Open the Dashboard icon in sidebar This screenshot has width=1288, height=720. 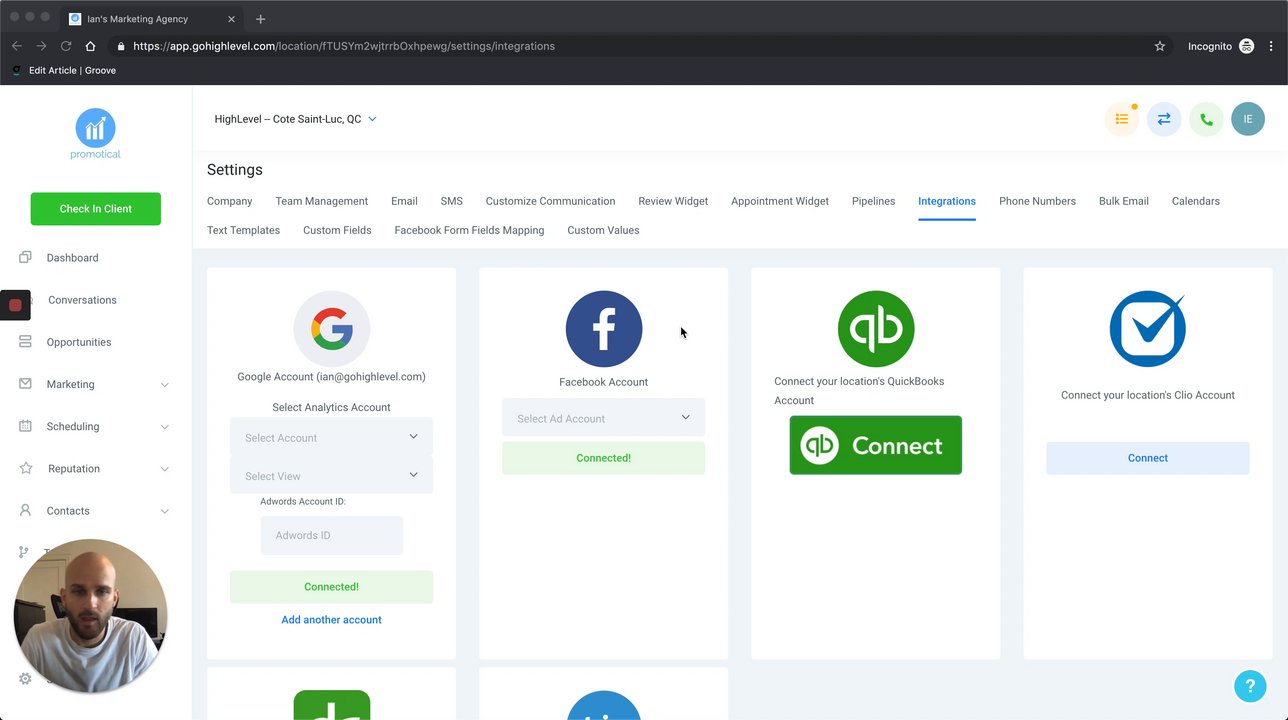[25, 257]
